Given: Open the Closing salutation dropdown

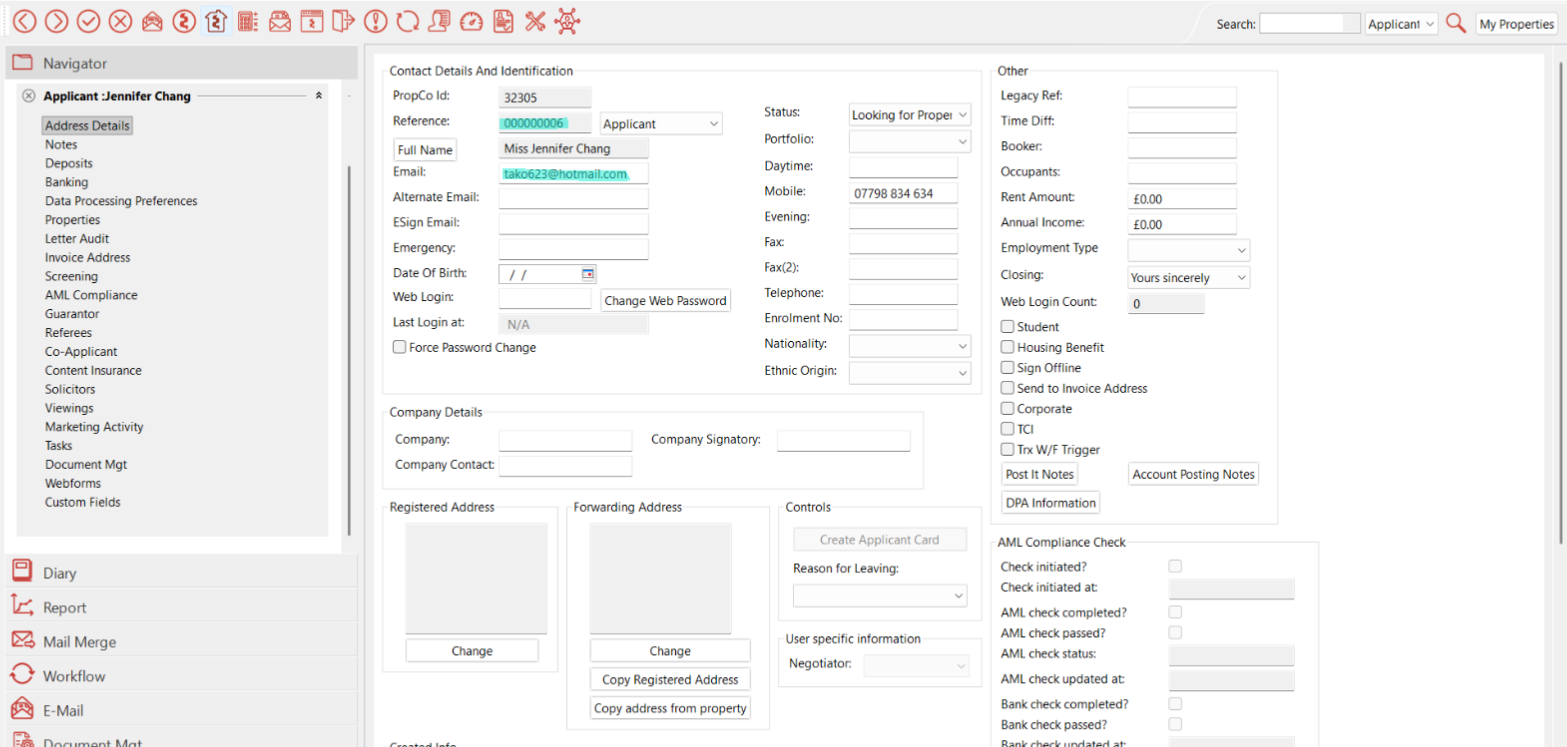Looking at the screenshot, I should click(1188, 278).
